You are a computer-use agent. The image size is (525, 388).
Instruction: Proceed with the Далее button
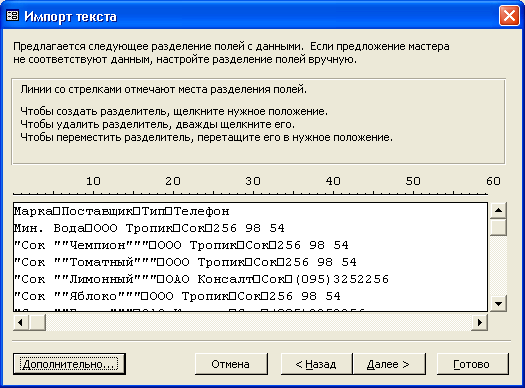pyautogui.click(x=389, y=364)
